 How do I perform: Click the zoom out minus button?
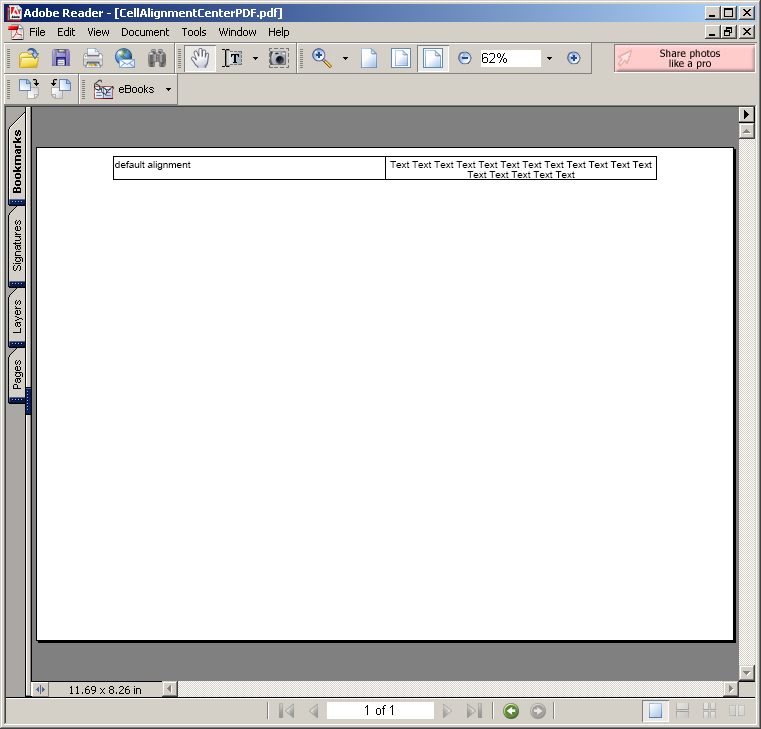(464, 58)
